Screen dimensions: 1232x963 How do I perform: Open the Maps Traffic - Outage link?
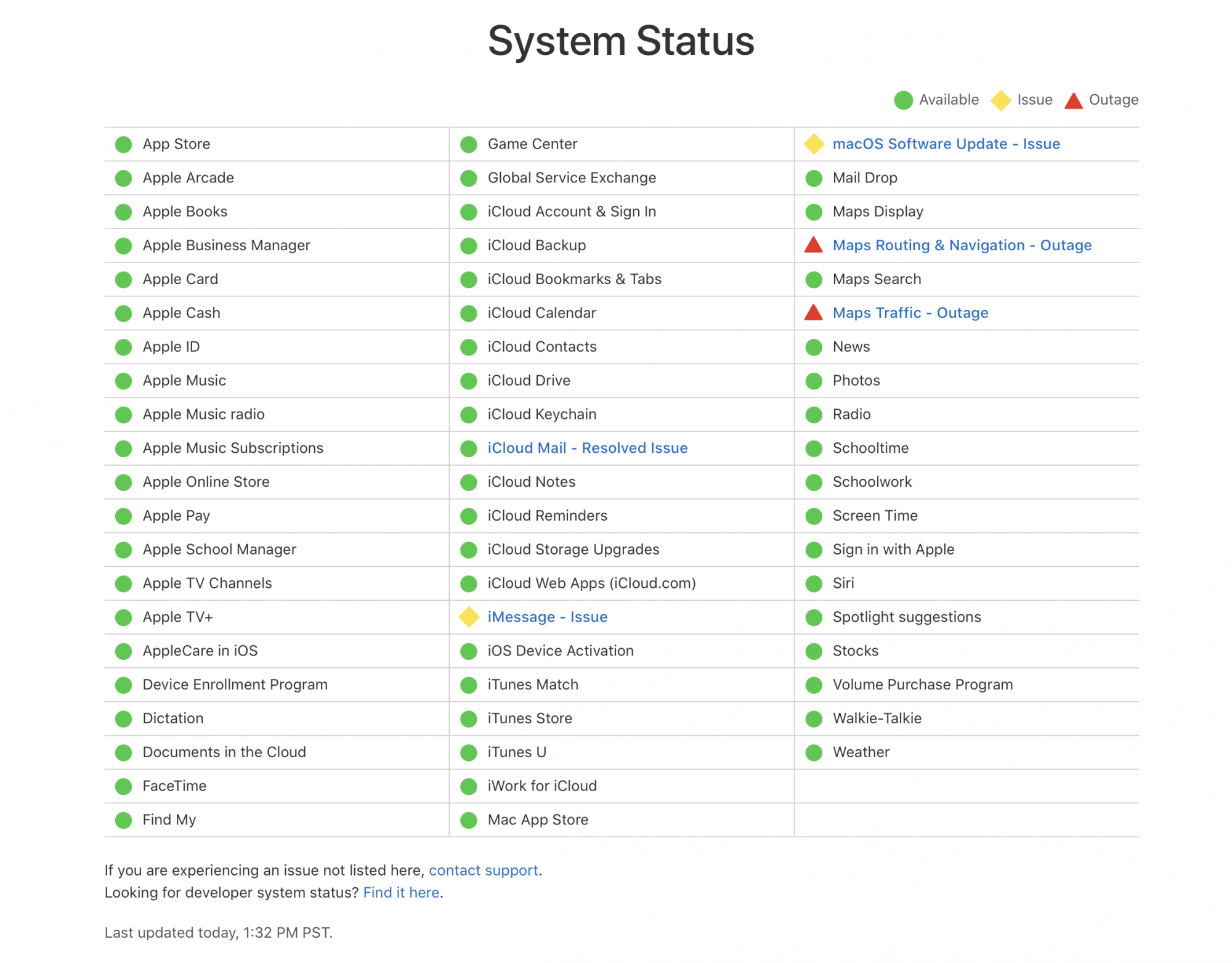coord(910,313)
